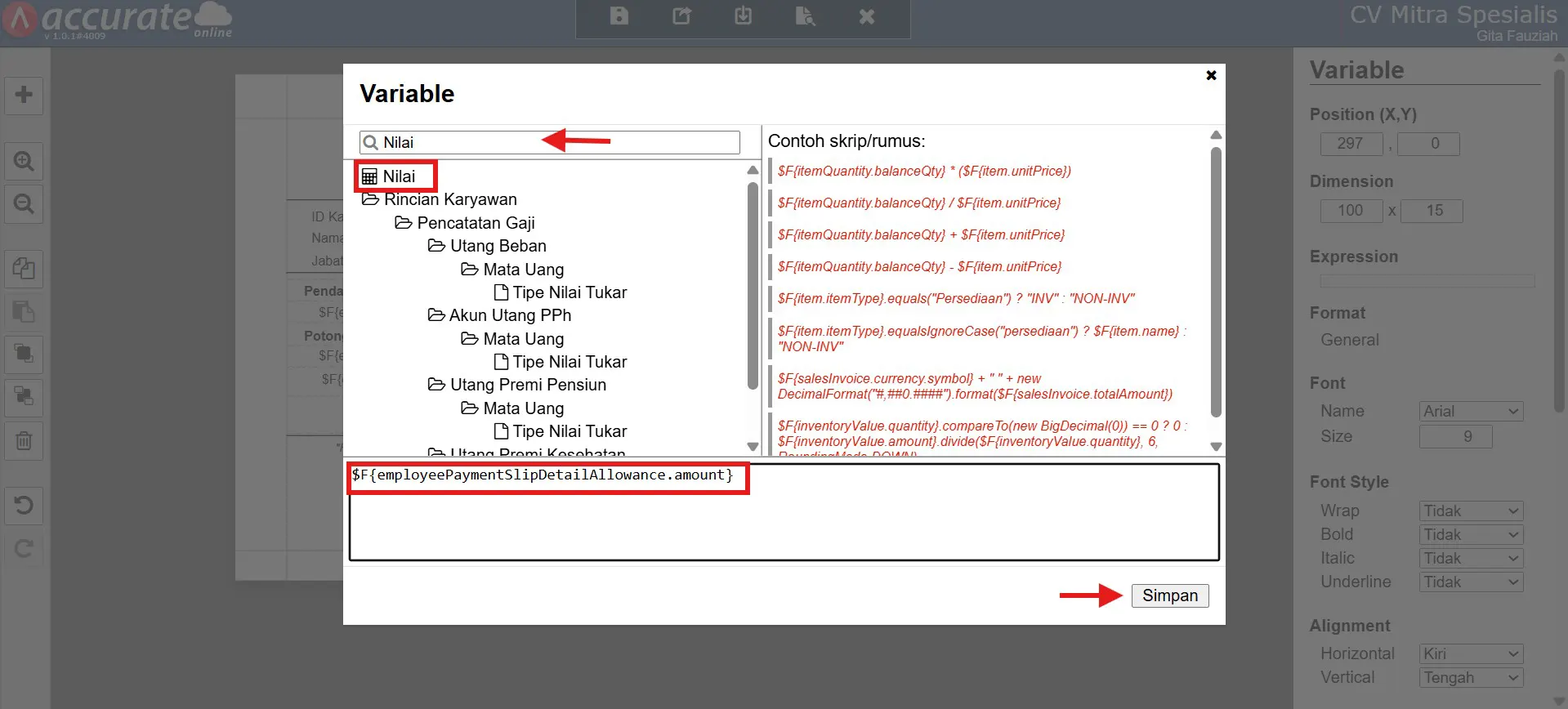Click the Nilai search input field
The width and height of the screenshot is (1568, 709).
tap(550, 142)
